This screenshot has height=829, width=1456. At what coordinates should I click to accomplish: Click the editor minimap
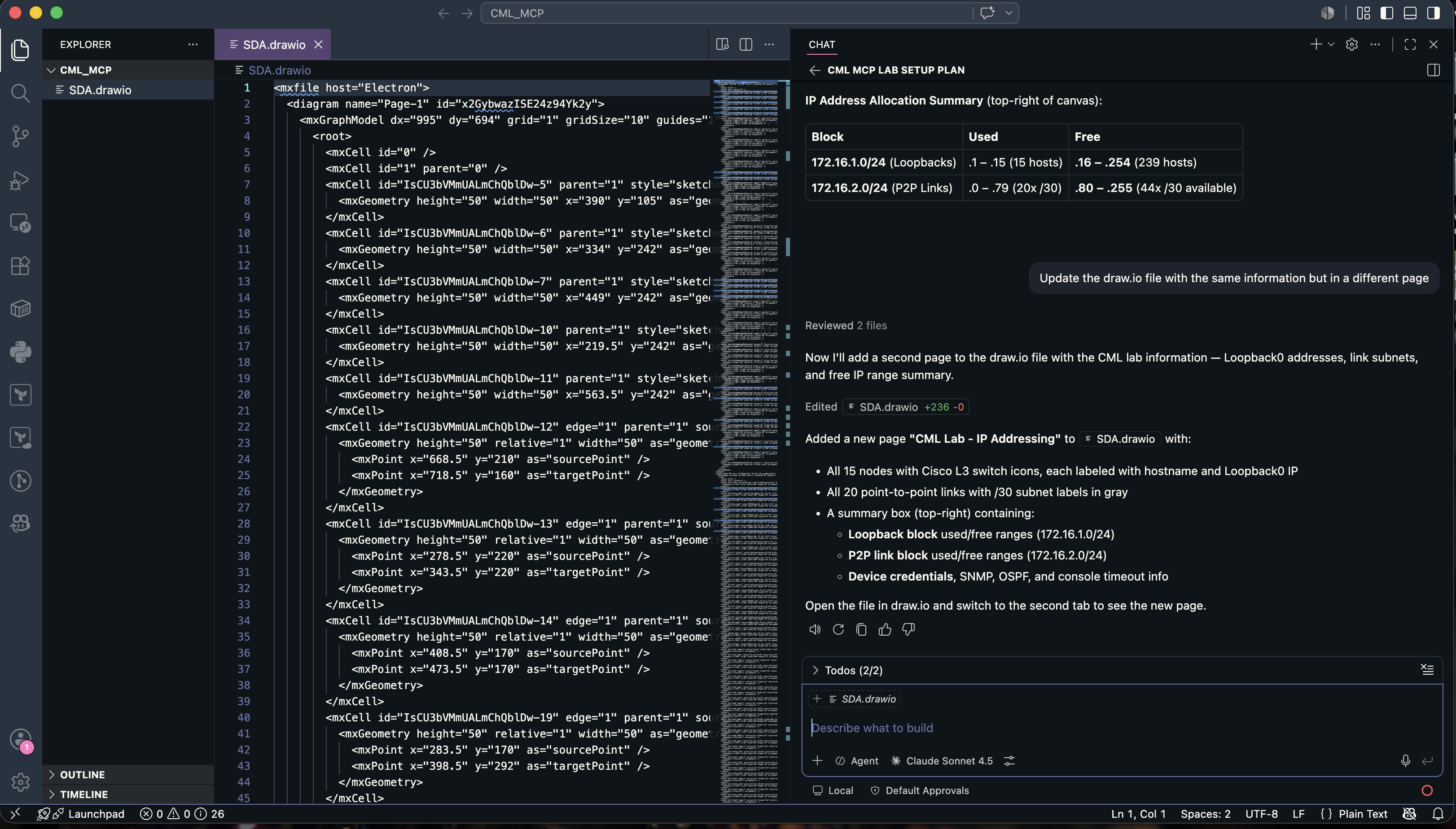point(746,441)
